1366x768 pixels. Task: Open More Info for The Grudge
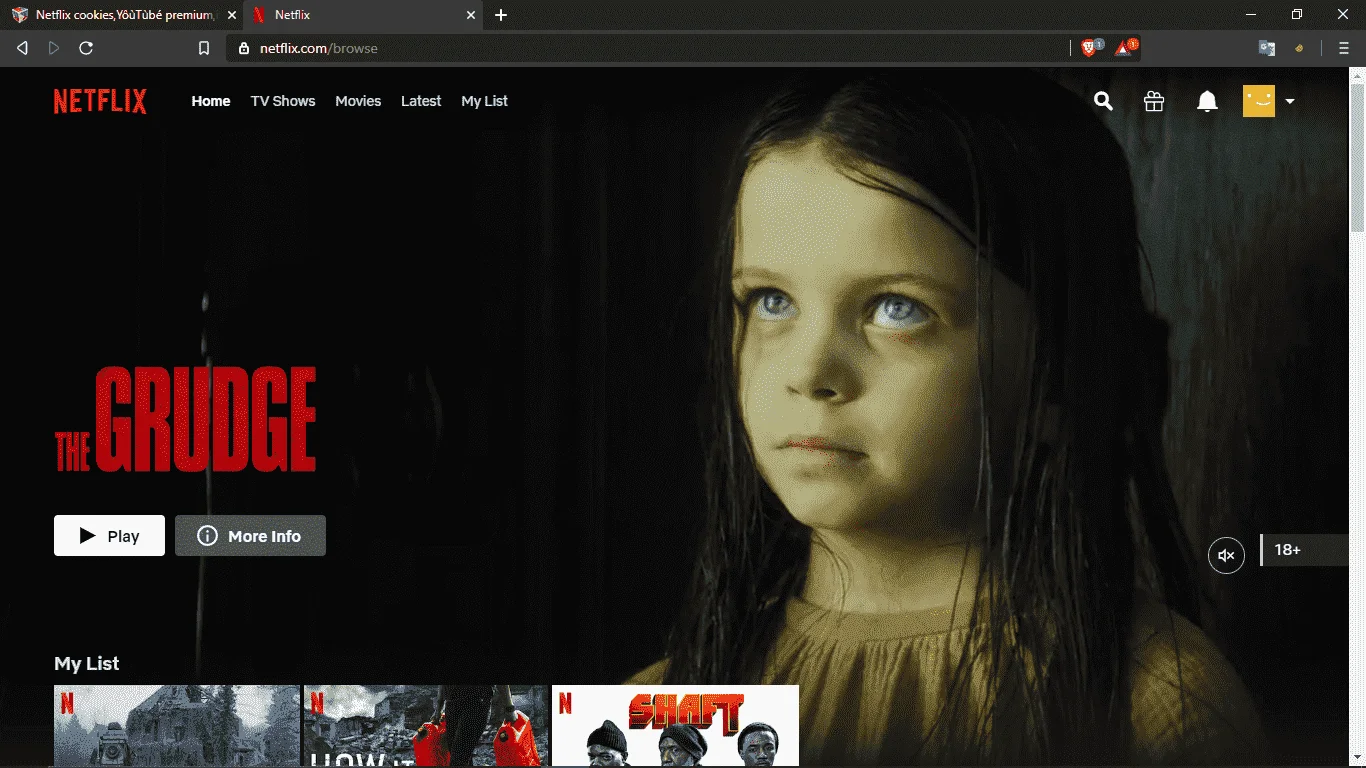click(250, 536)
